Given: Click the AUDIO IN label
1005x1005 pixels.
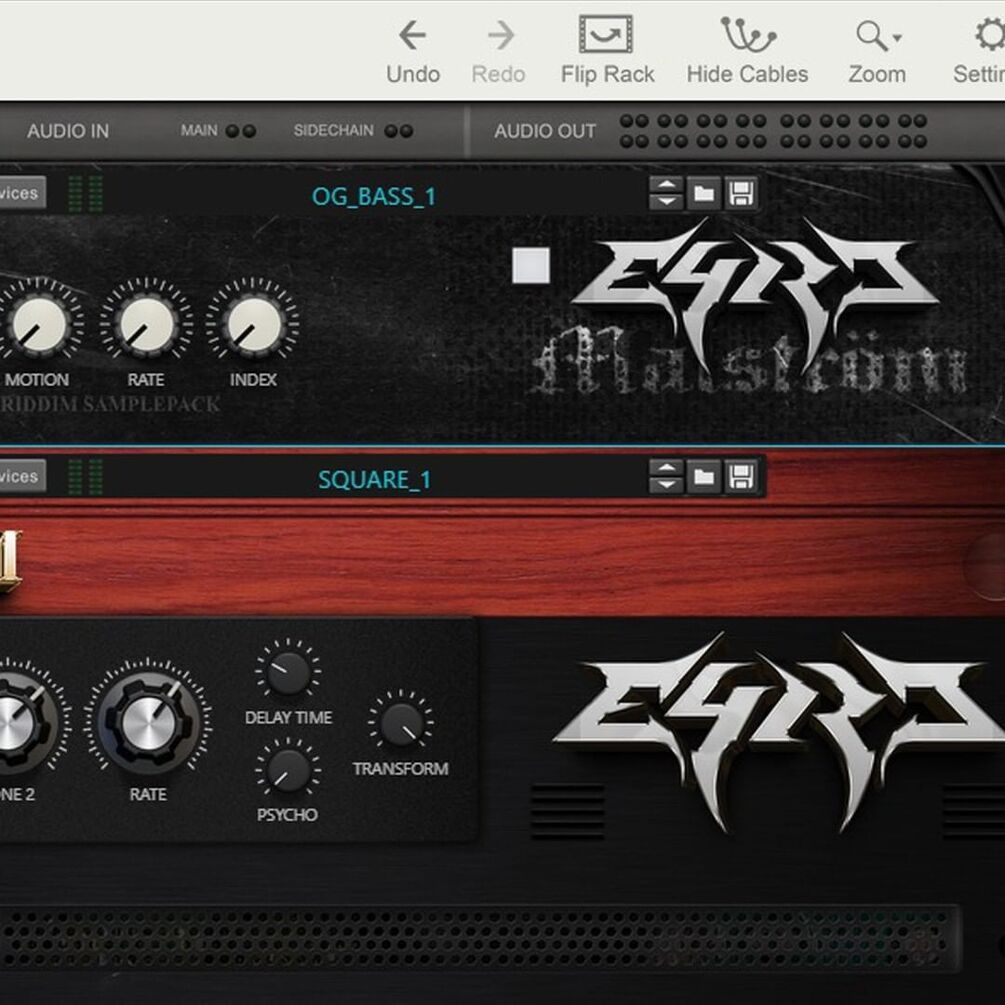Looking at the screenshot, I should point(68,131).
